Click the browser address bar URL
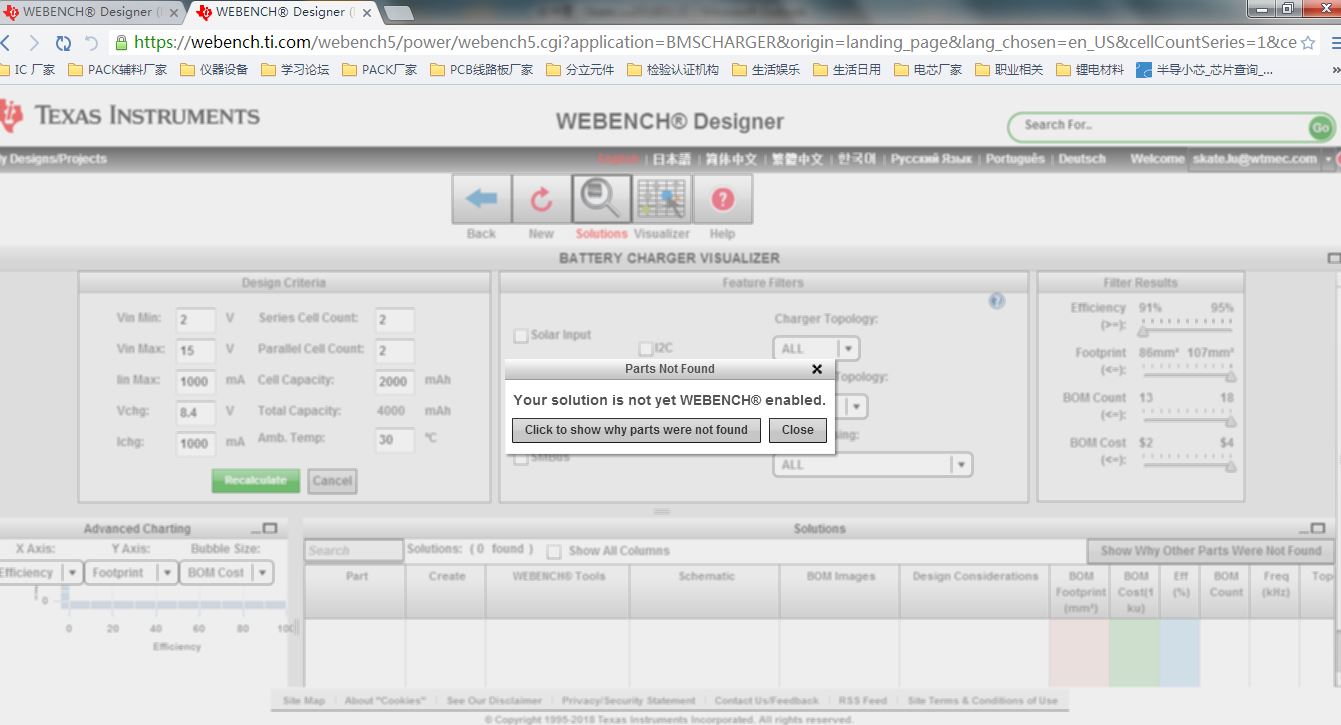 [x=715, y=43]
